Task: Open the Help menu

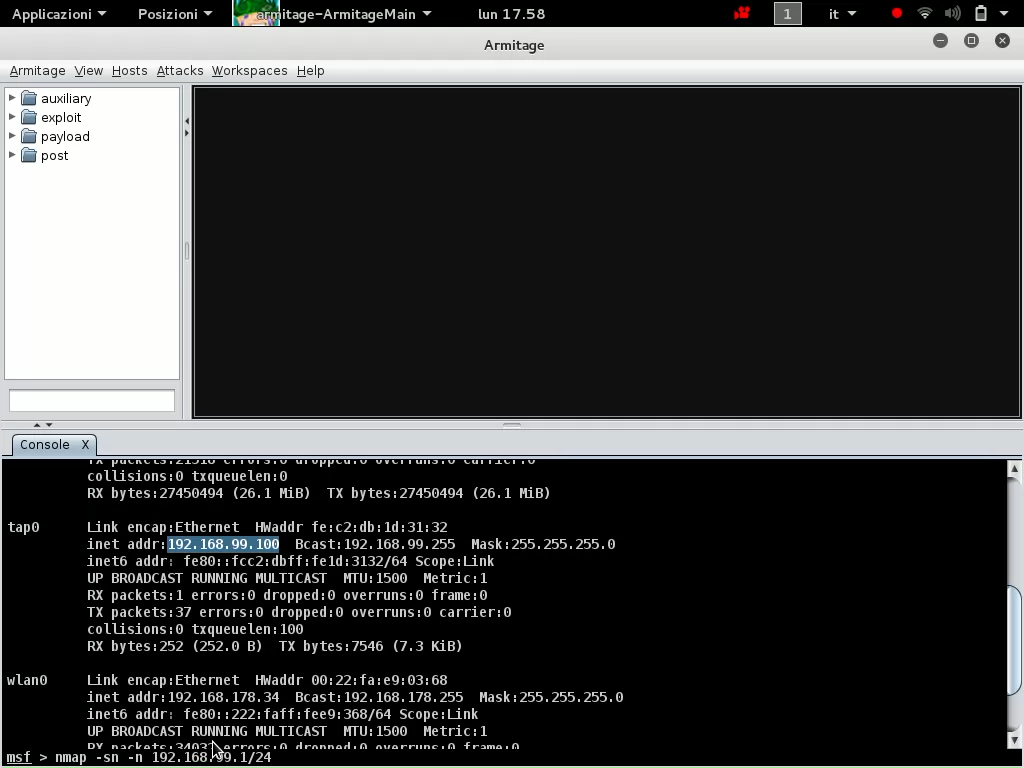Action: click(x=310, y=71)
